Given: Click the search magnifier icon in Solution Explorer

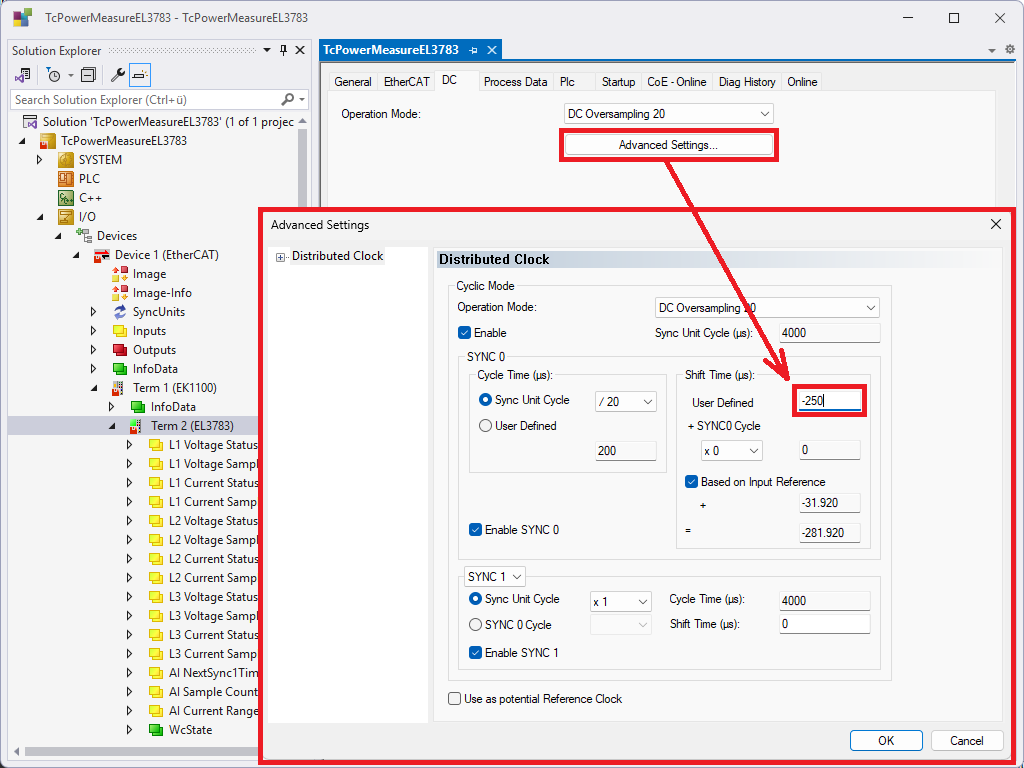Looking at the screenshot, I should [x=287, y=99].
